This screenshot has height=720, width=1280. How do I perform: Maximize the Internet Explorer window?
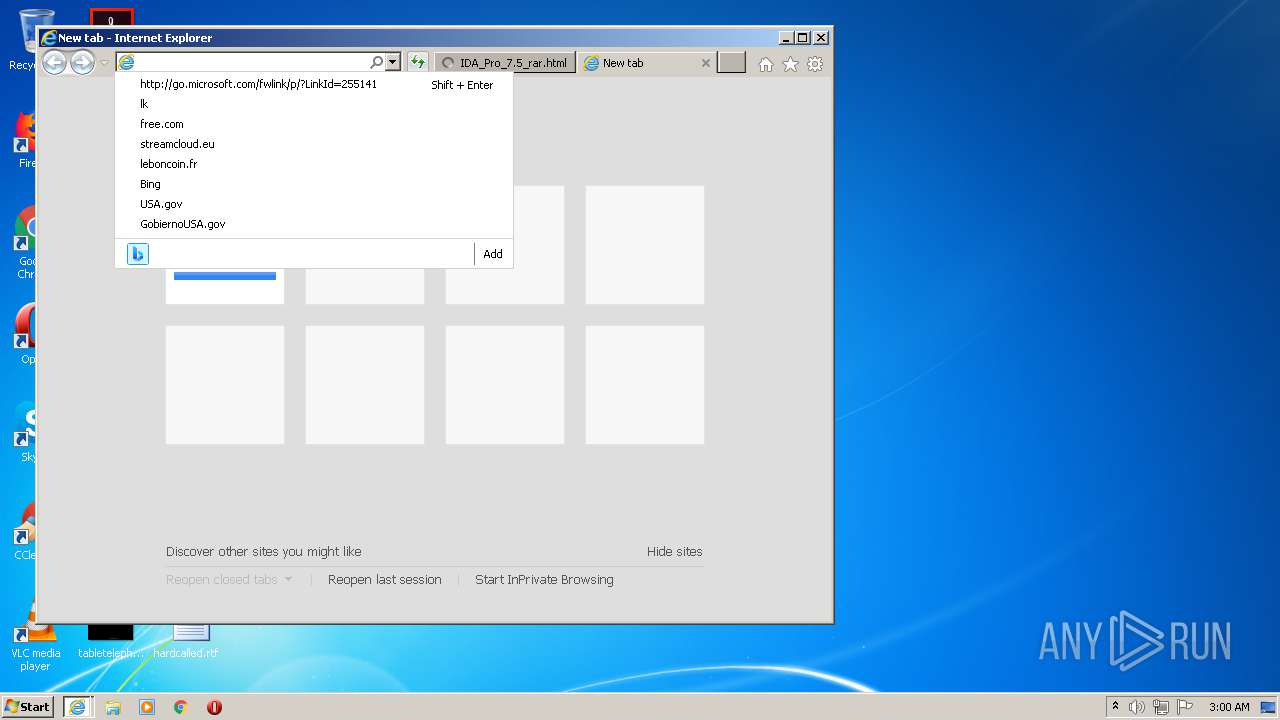(802, 38)
